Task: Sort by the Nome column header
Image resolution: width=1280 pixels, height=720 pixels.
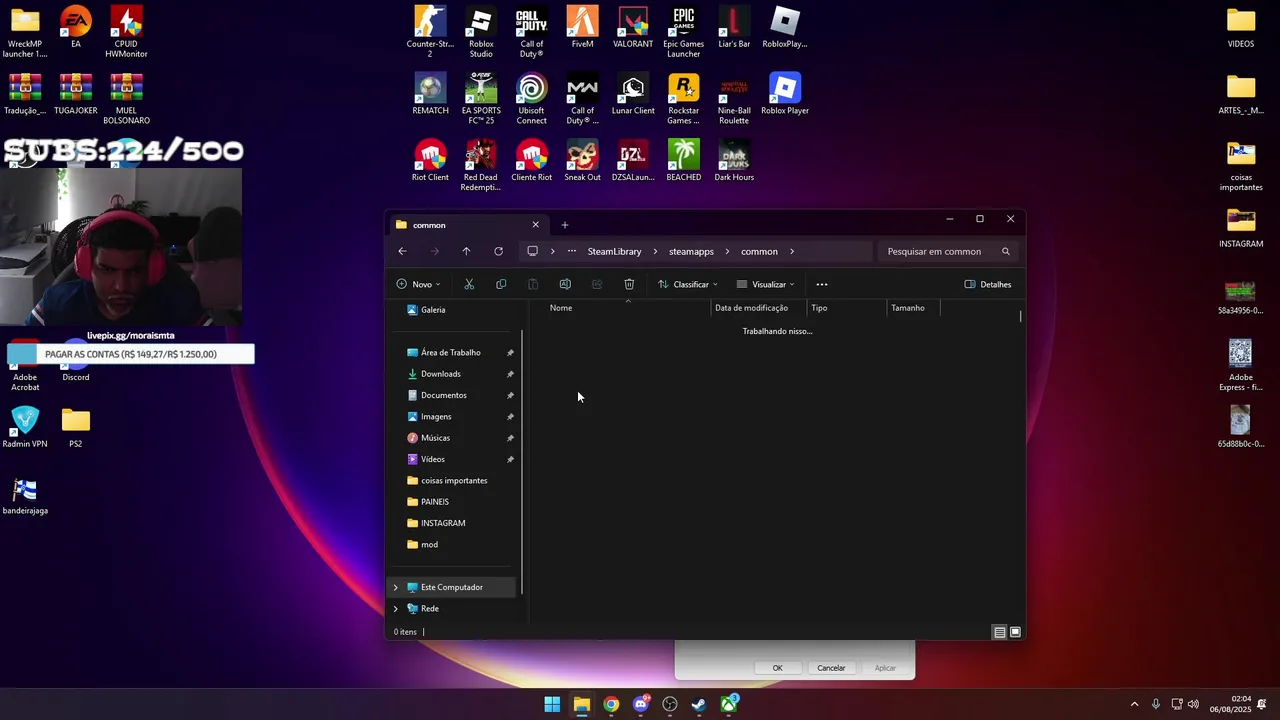Action: 628,308
